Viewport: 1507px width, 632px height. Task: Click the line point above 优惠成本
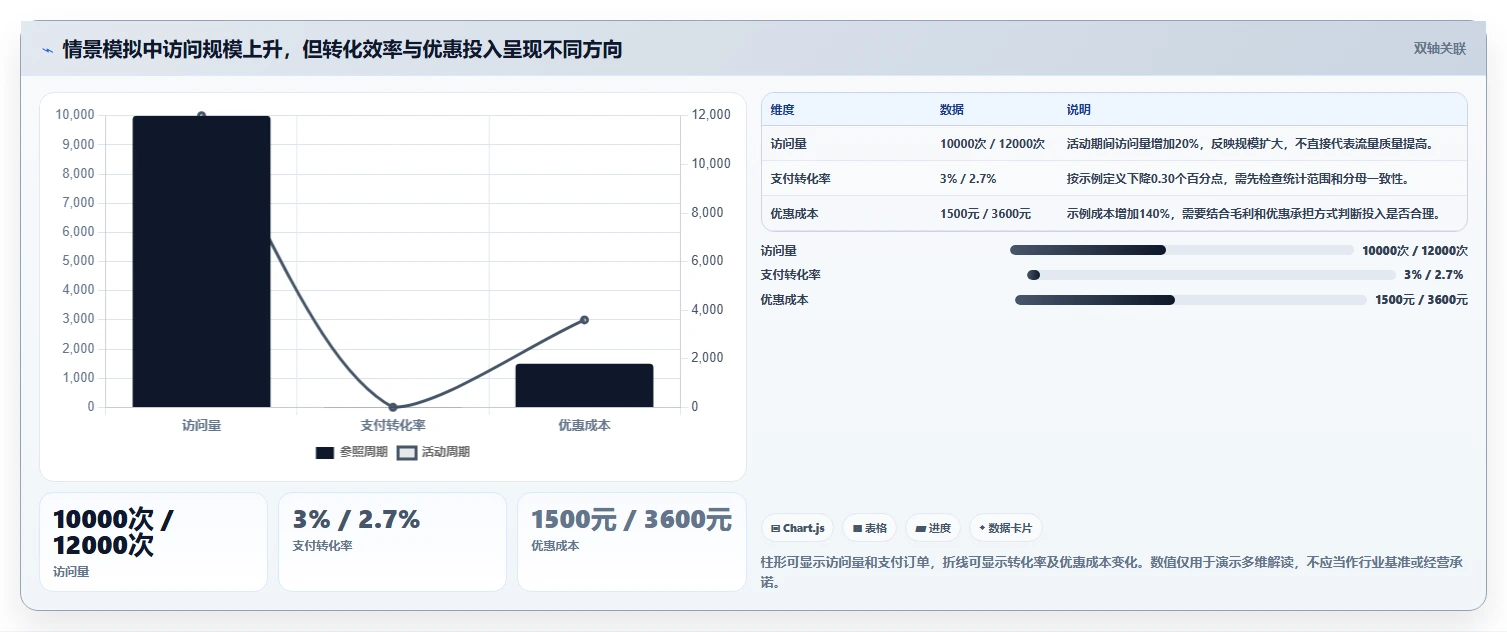(x=584, y=320)
